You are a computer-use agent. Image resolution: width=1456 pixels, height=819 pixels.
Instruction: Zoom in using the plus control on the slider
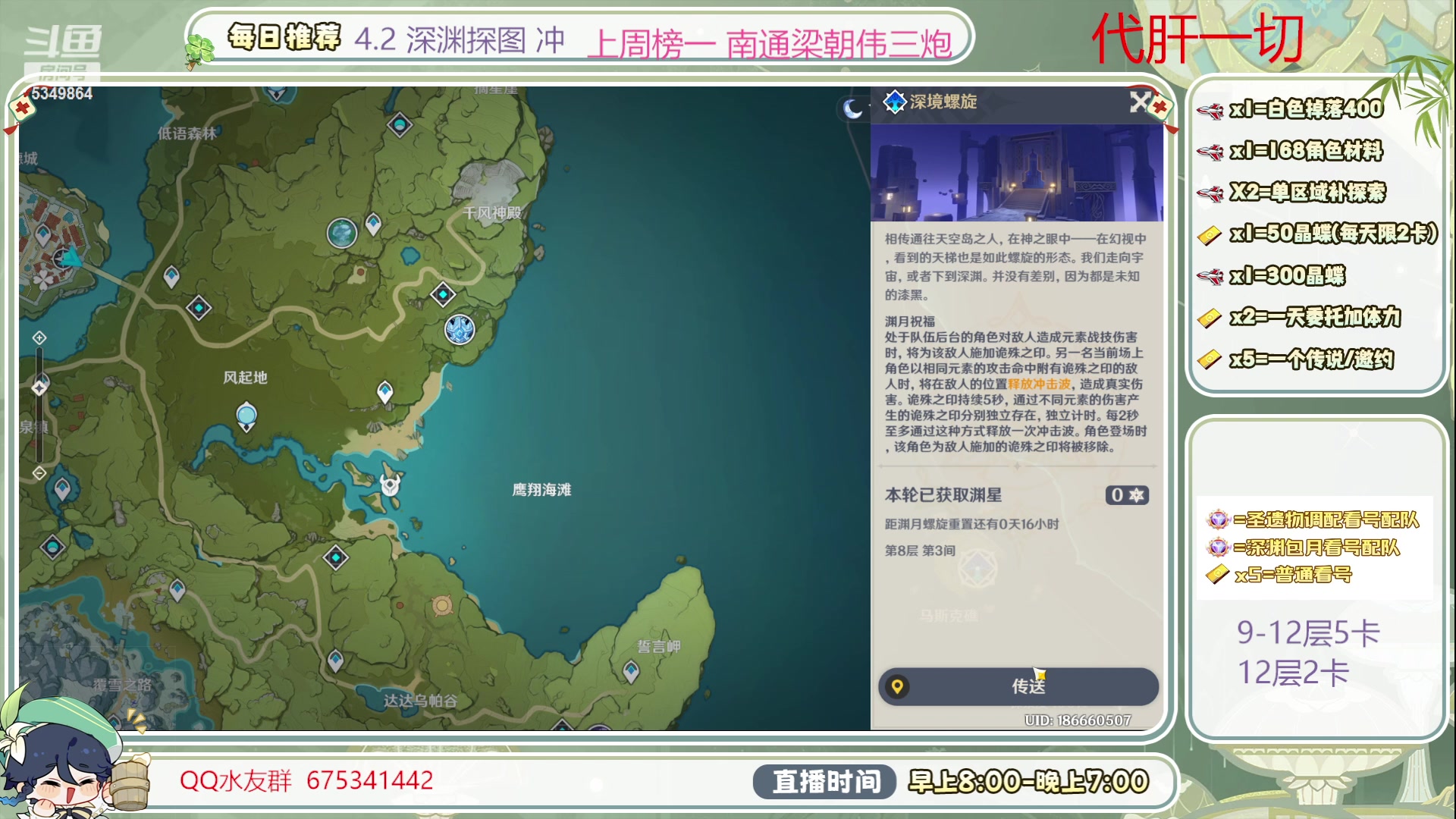point(39,338)
